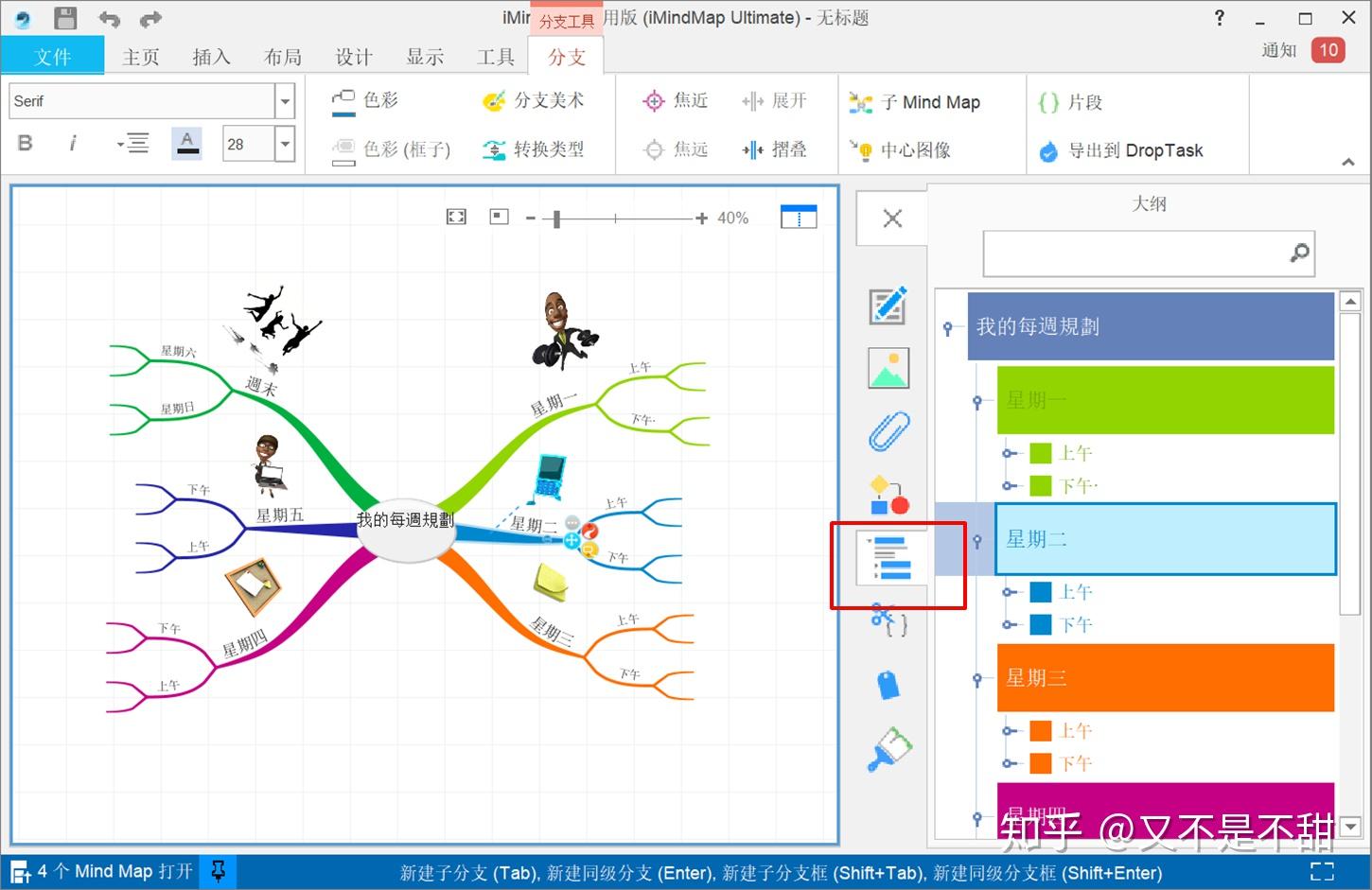
Task: Open the 中心图像 central image tool
Action: [x=900, y=149]
